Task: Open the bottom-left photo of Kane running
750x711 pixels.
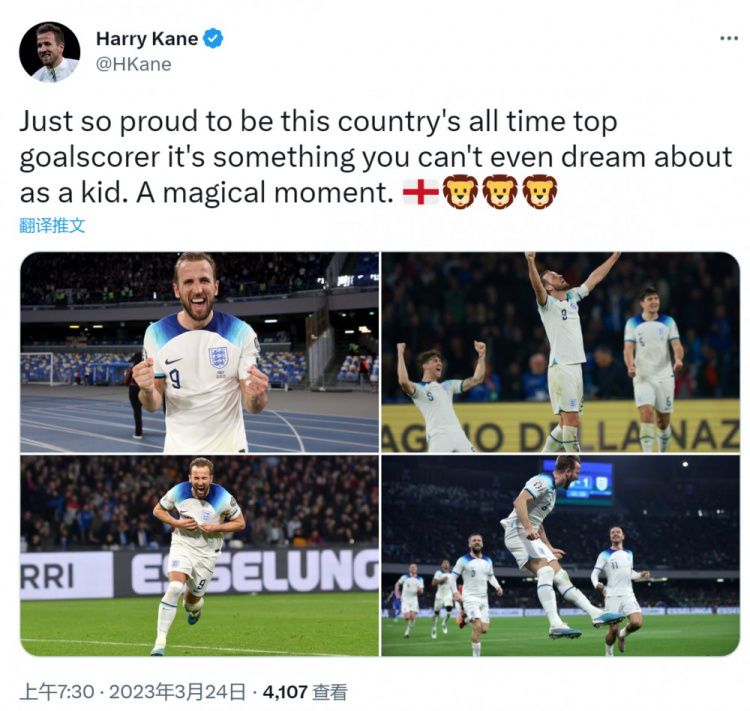Action: (199, 556)
